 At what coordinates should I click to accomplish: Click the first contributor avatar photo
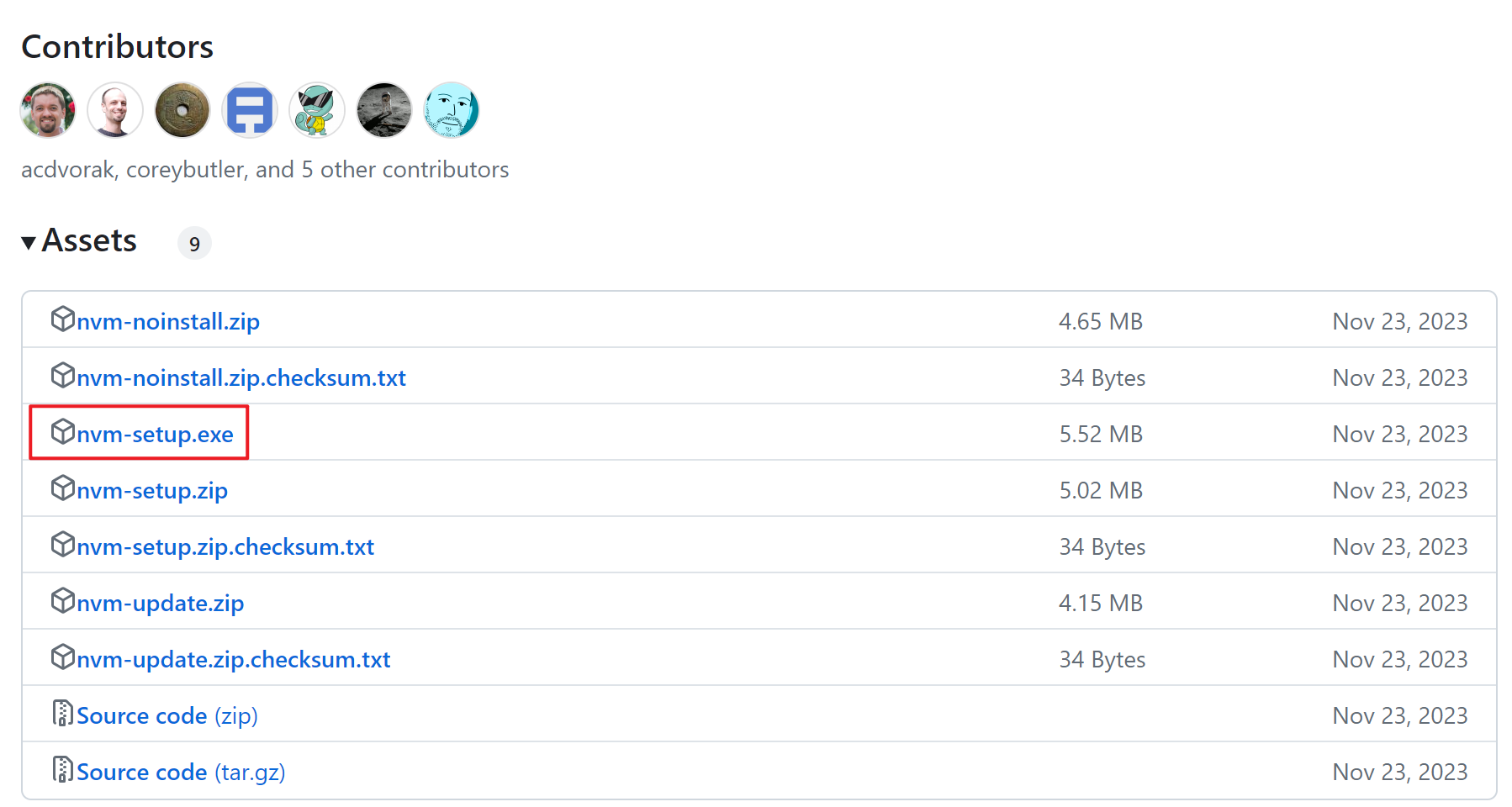point(48,110)
